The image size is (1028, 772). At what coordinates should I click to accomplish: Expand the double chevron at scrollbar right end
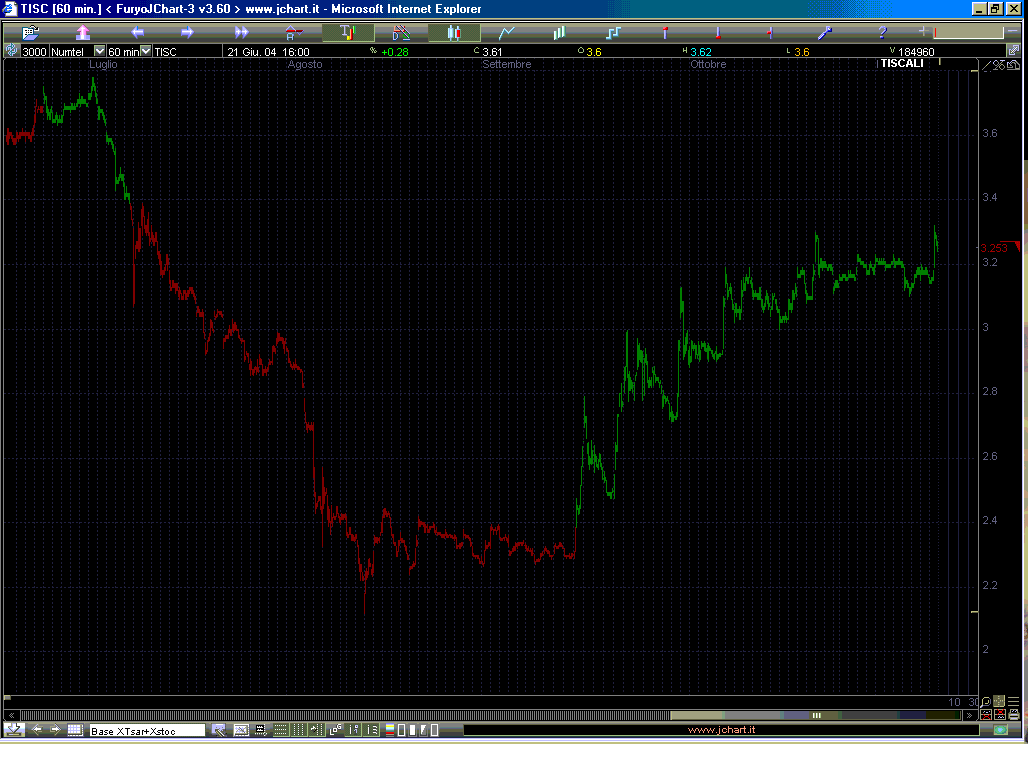[968, 715]
